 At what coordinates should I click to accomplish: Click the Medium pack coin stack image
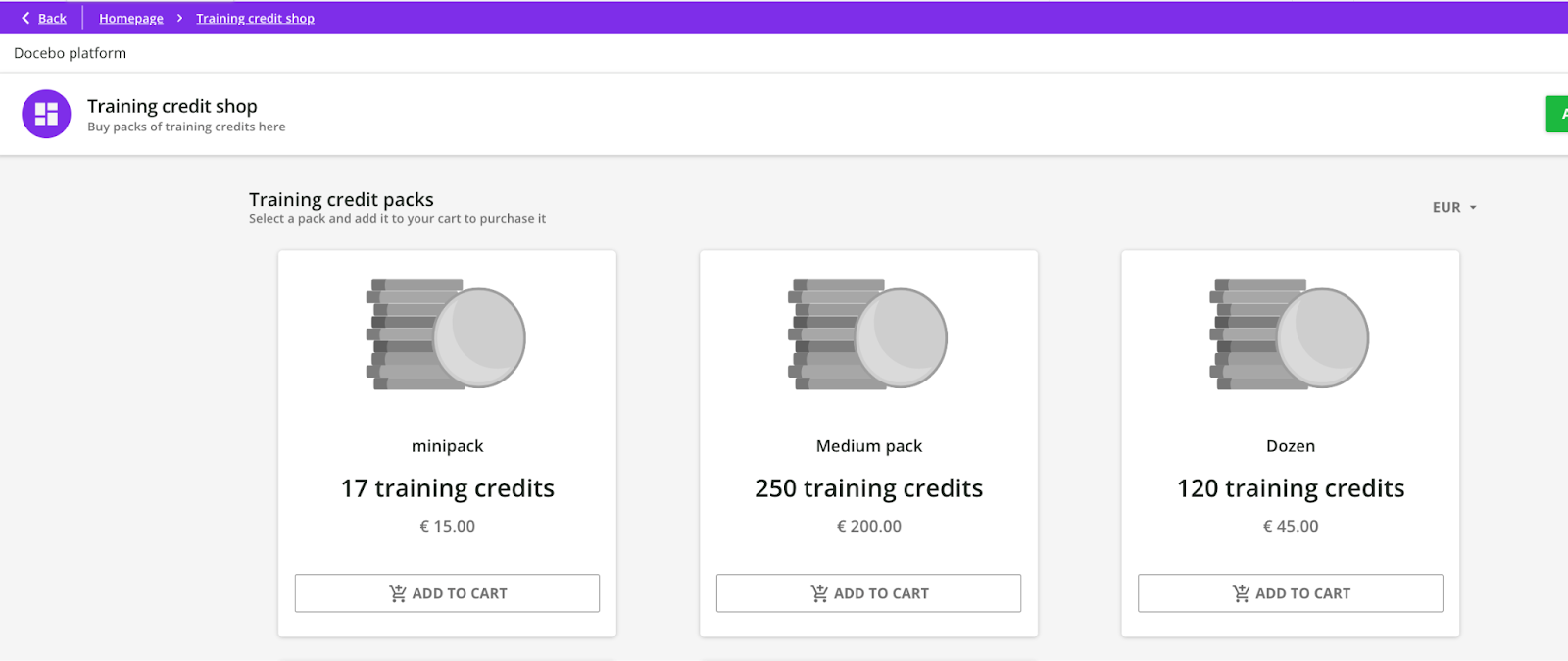tap(867, 334)
